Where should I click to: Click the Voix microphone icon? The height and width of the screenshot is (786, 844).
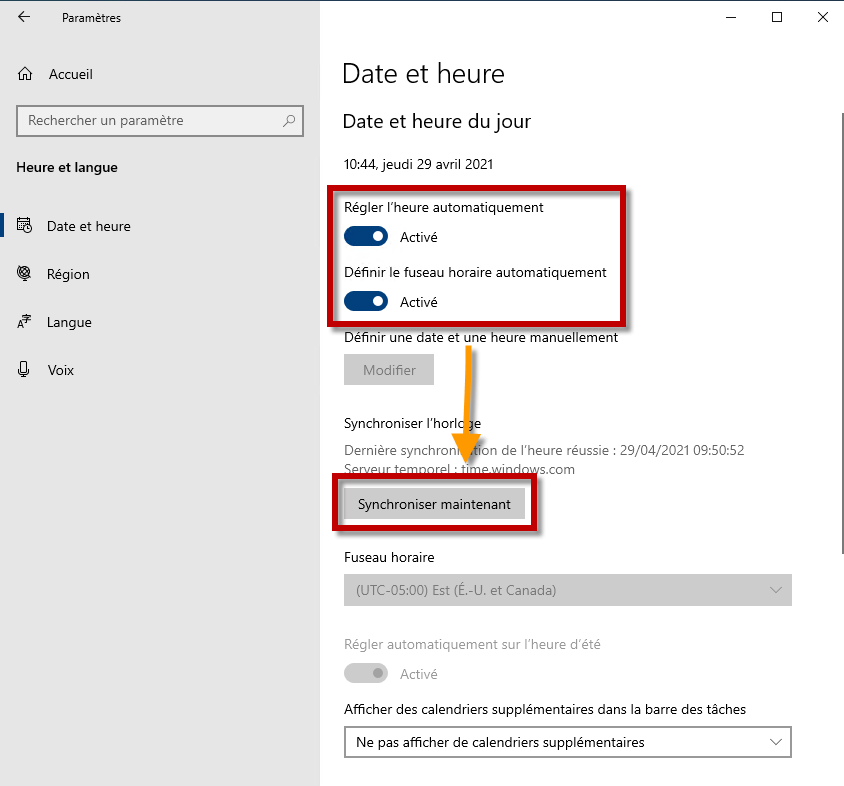pyautogui.click(x=24, y=369)
